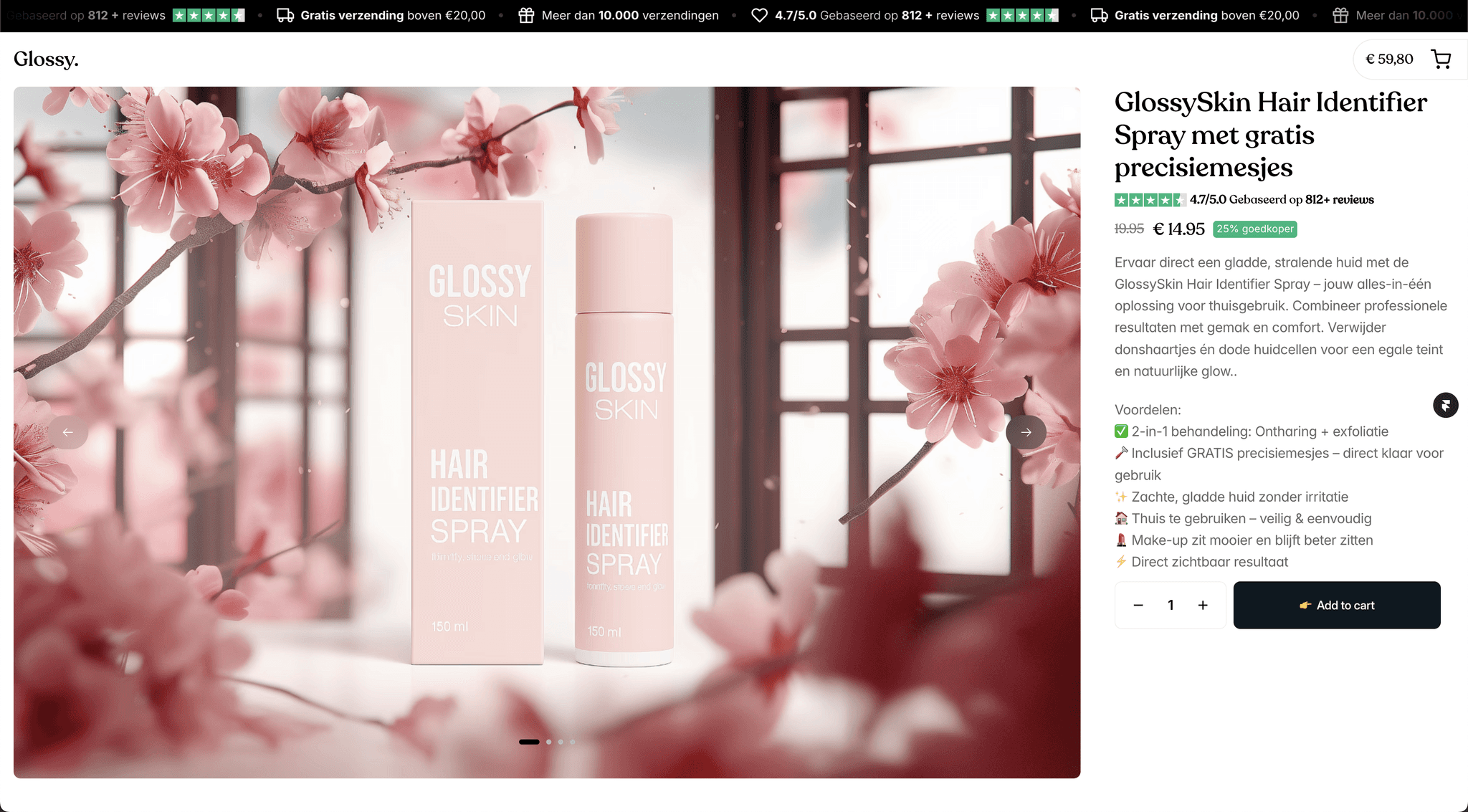Click the gift icon in banner
1468x812 pixels.
click(x=526, y=15)
